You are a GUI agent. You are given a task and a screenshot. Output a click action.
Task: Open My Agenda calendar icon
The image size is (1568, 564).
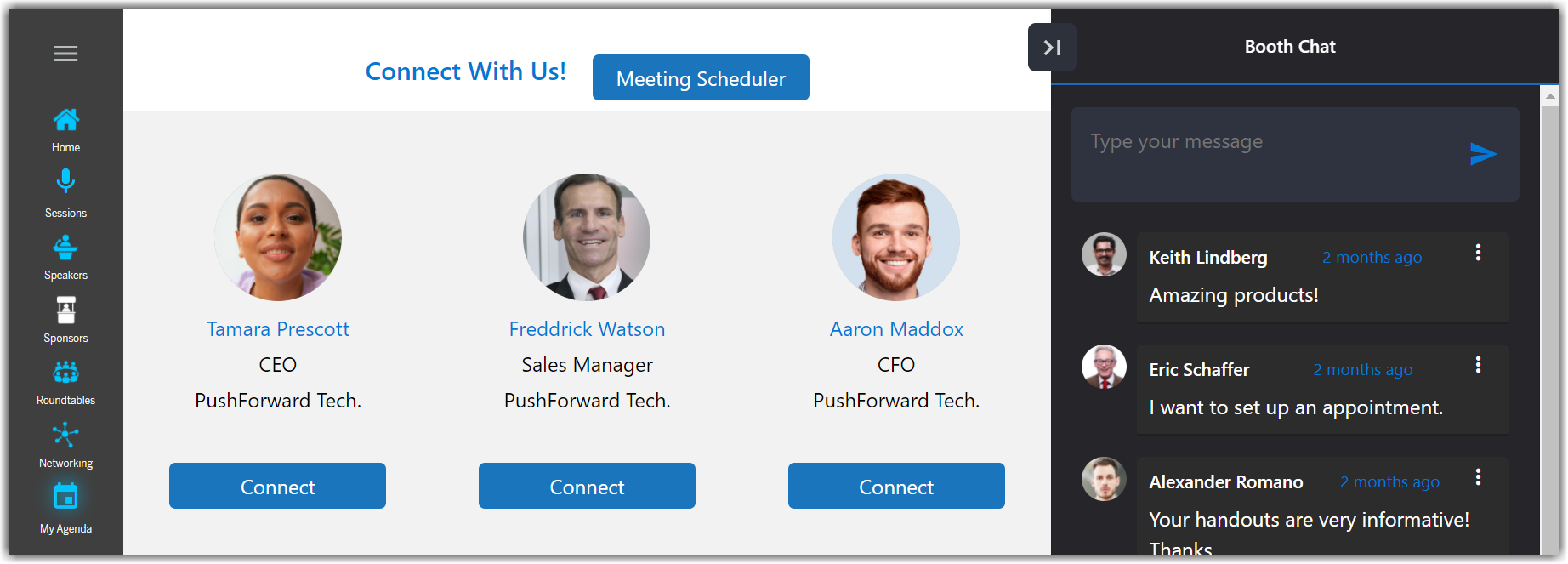click(65, 496)
